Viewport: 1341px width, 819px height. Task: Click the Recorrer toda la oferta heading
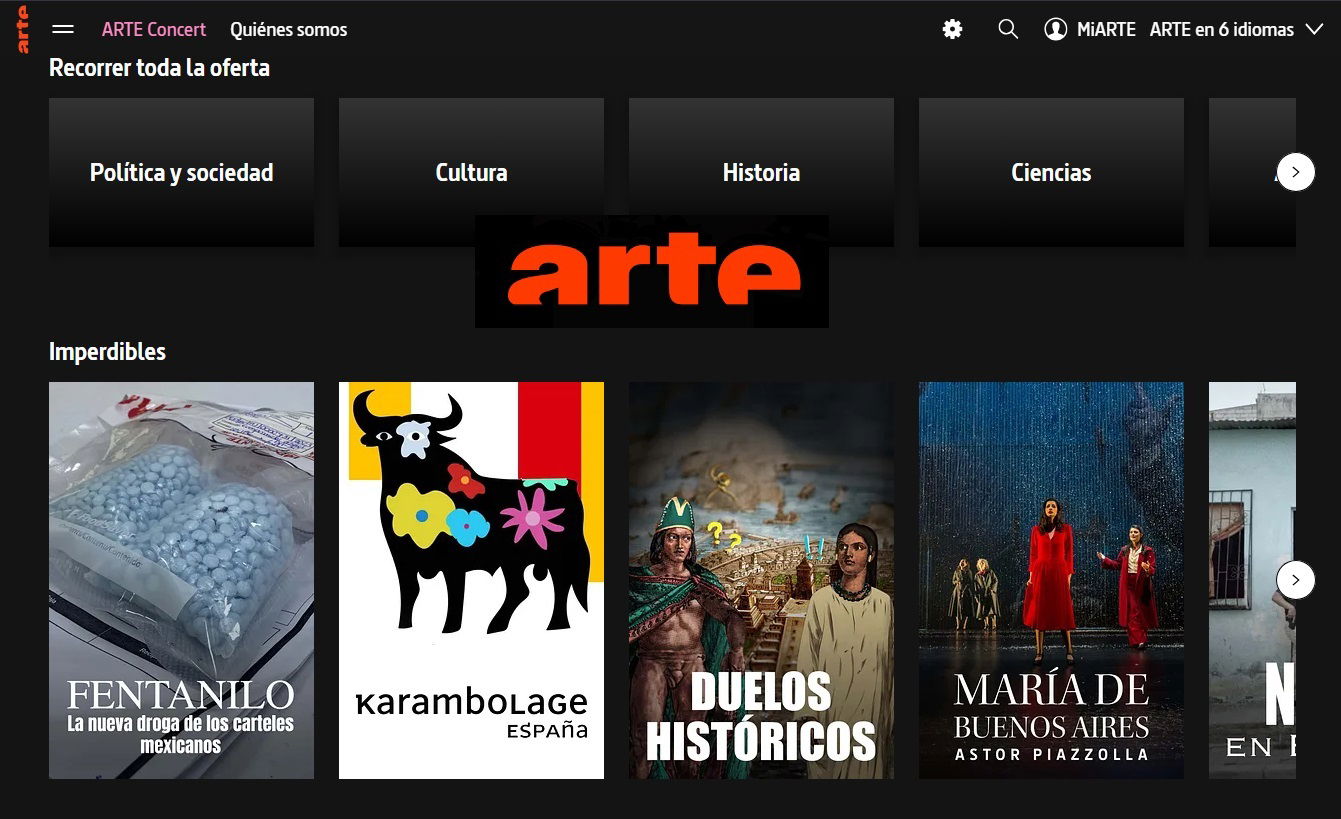159,68
